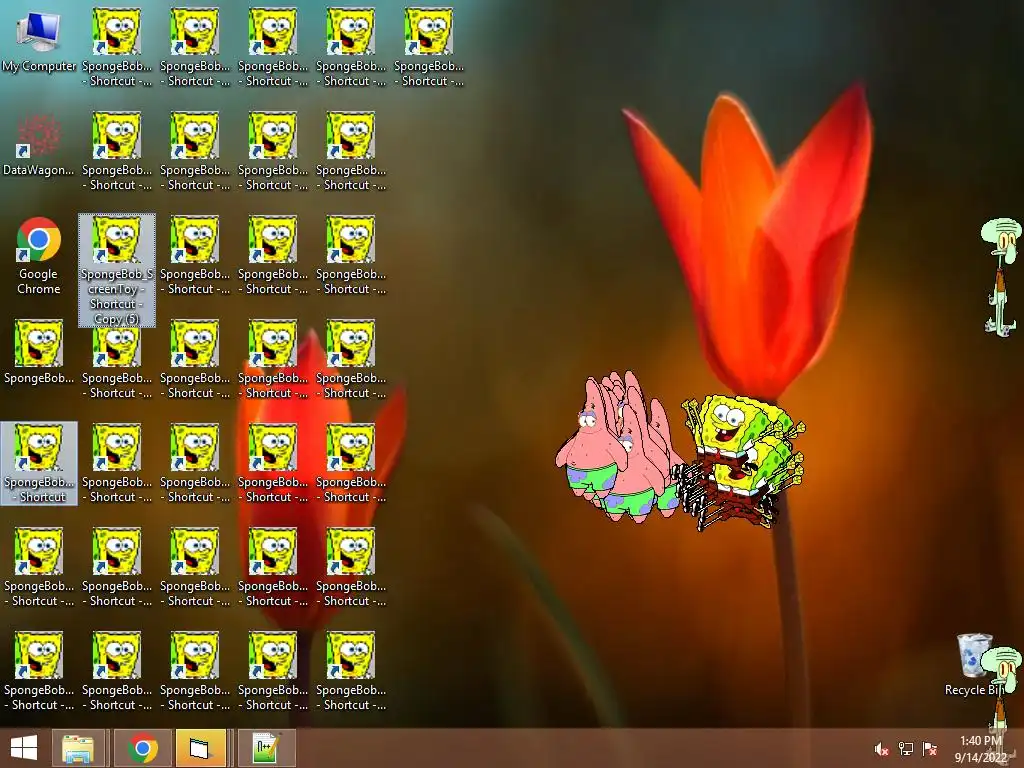Select the Recycle Bin desktop icon

tap(975, 664)
